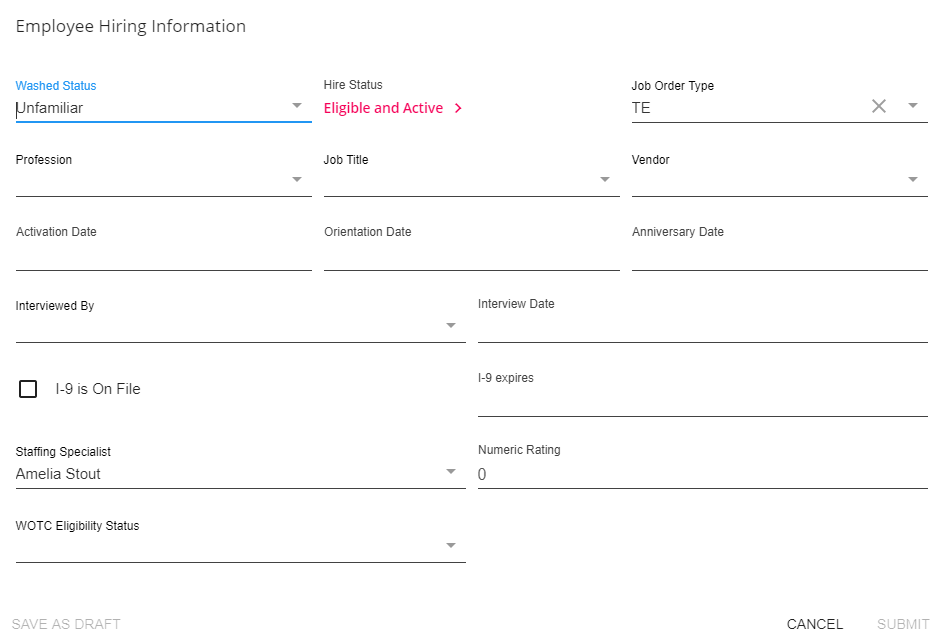The width and height of the screenshot is (944, 641).
Task: Expand the Job Title dropdown
Action: point(605,180)
